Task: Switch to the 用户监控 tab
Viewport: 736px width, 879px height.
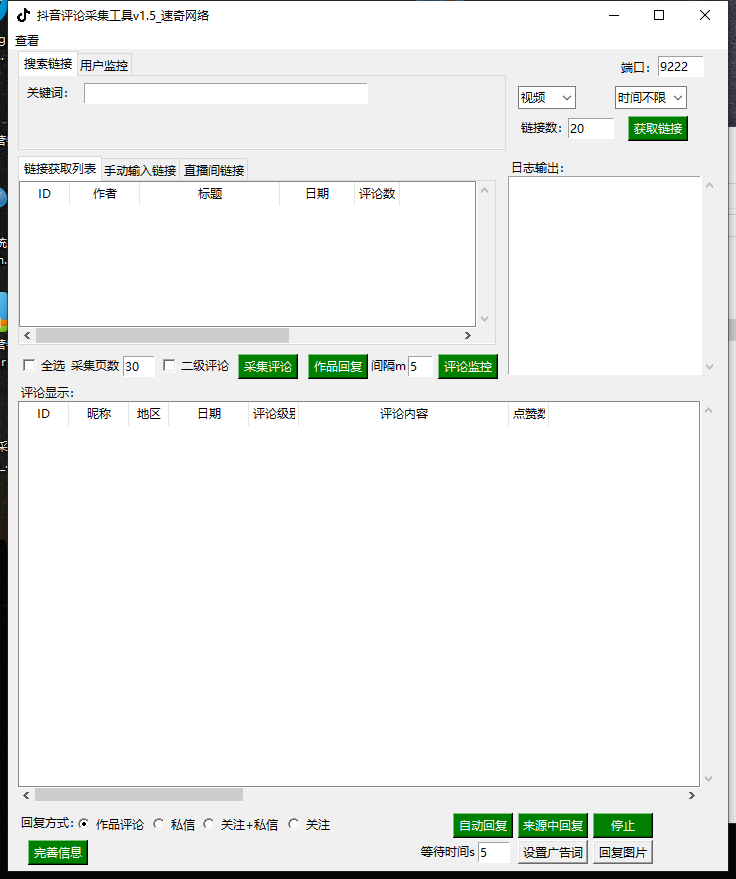Action: [104, 65]
